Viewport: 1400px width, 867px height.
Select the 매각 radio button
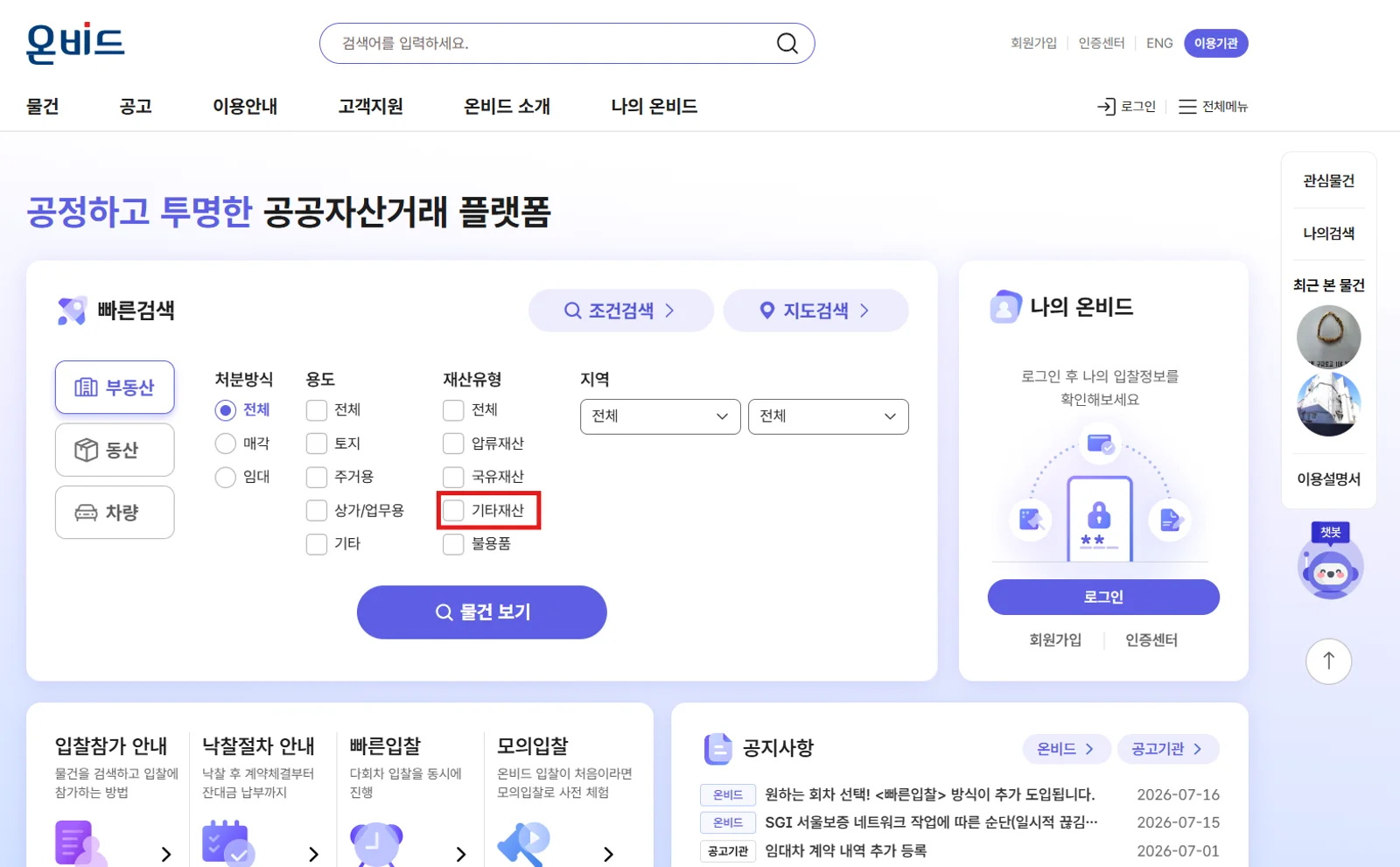[226, 444]
